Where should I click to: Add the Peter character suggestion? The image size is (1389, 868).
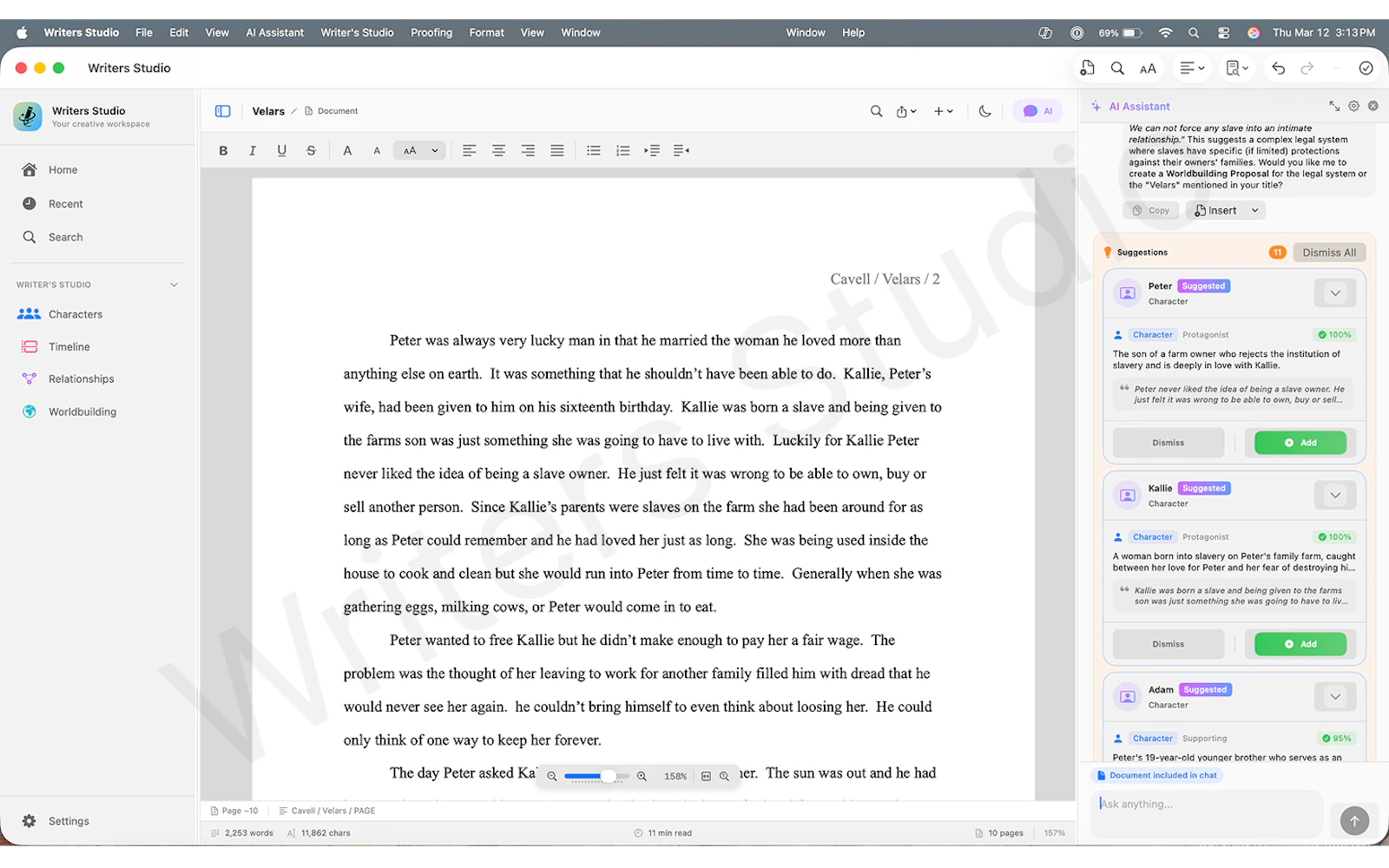tap(1300, 443)
